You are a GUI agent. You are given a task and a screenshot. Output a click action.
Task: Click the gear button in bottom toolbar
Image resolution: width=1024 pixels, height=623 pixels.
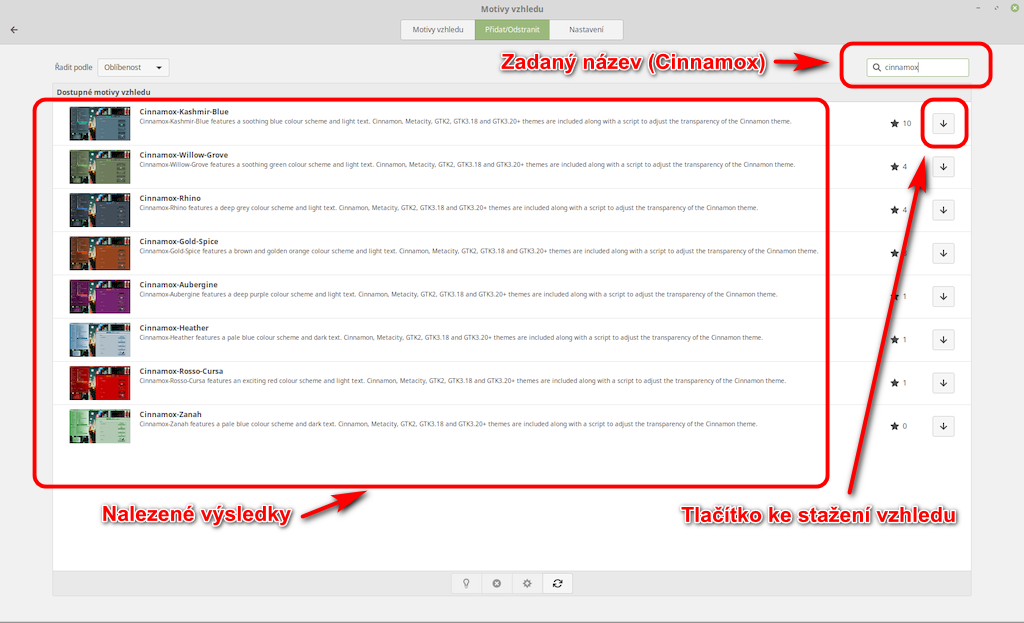coord(527,583)
